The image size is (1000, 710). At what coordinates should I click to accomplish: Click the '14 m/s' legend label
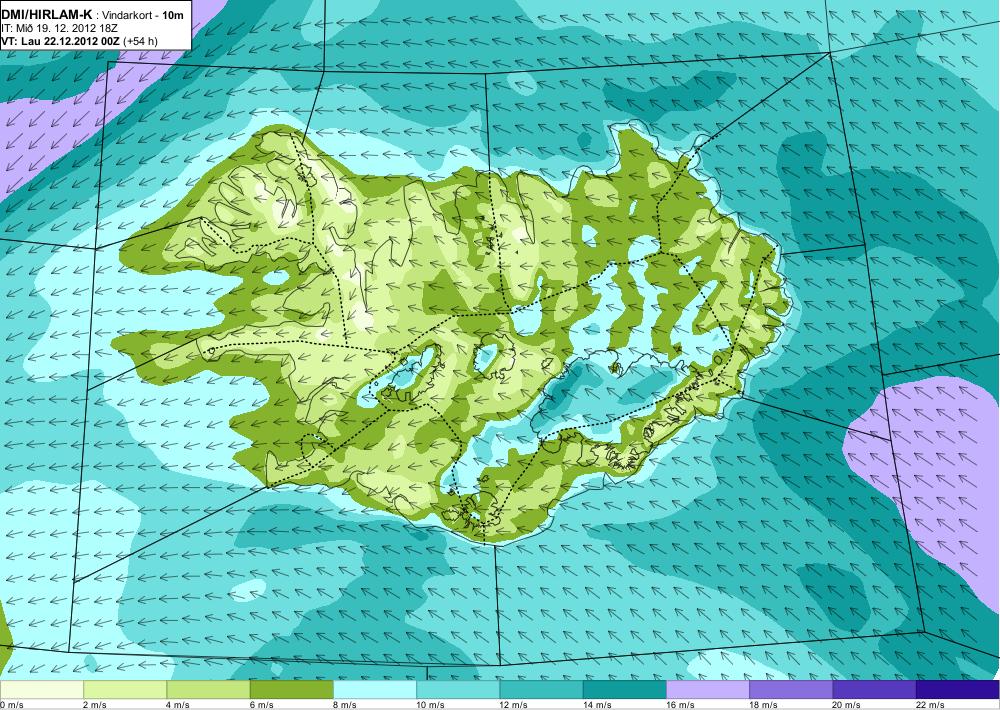pyautogui.click(x=597, y=705)
